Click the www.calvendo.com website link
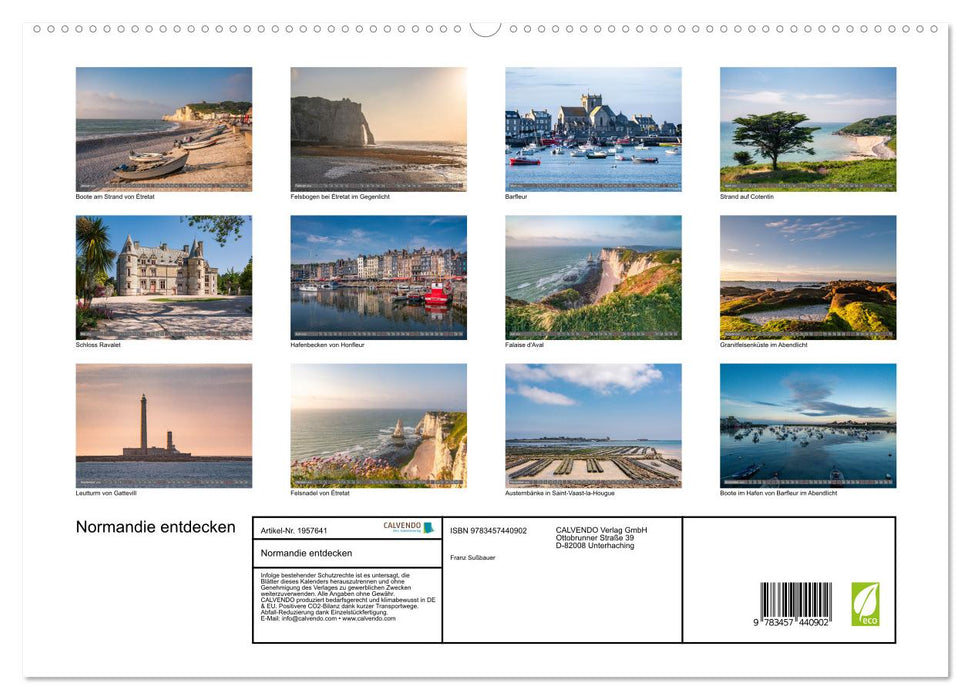Screen dimensions: 971x700 tap(370, 618)
